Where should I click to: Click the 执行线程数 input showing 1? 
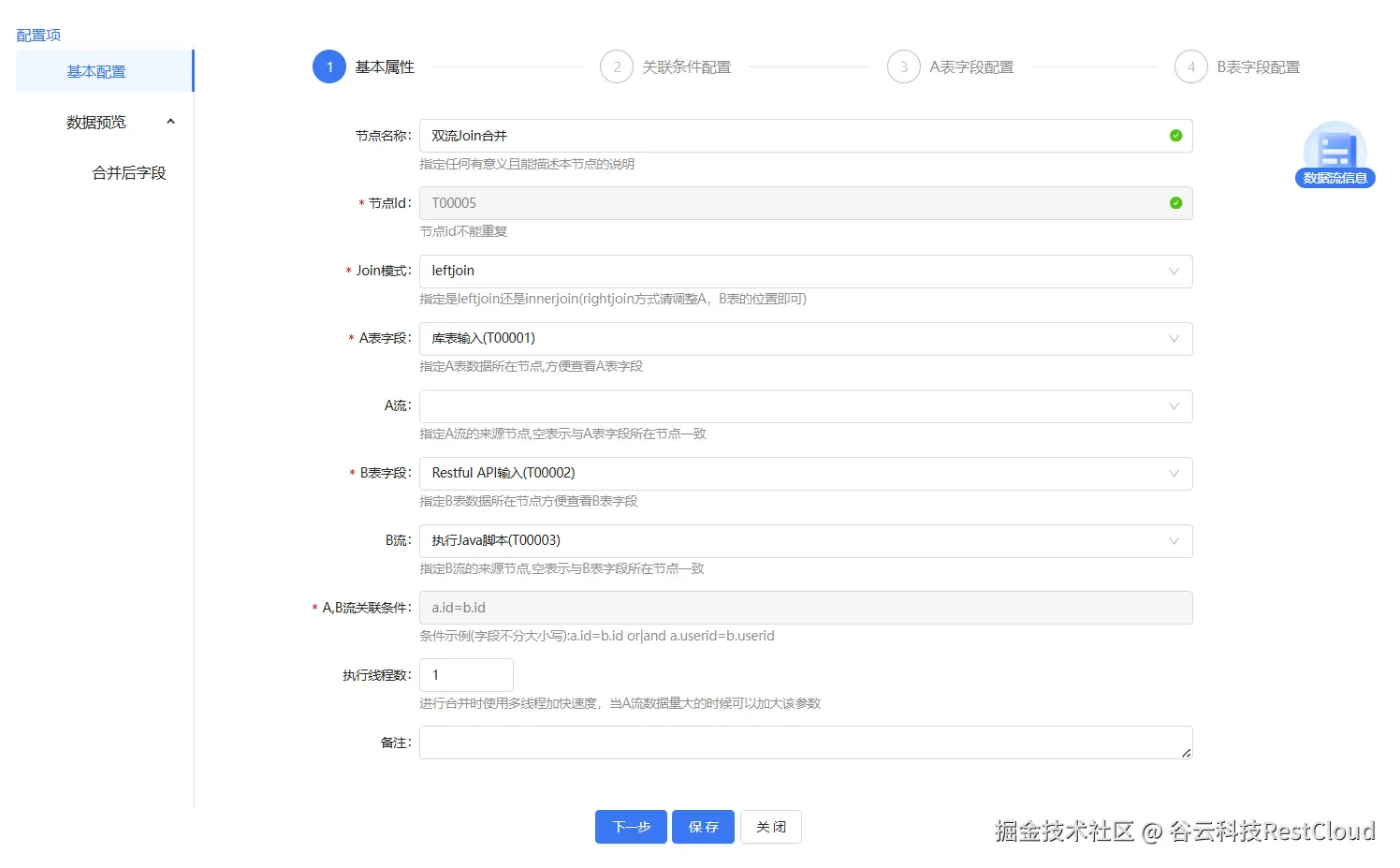point(466,675)
